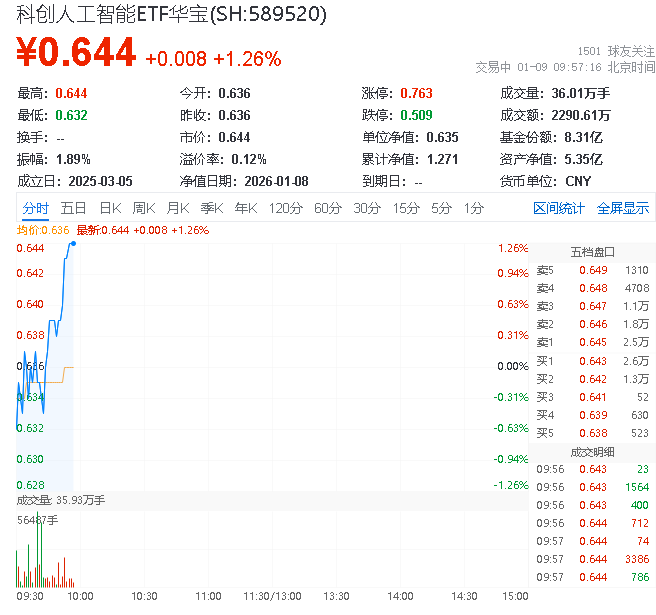Select the 买3 row at 0.641

pos(592,397)
